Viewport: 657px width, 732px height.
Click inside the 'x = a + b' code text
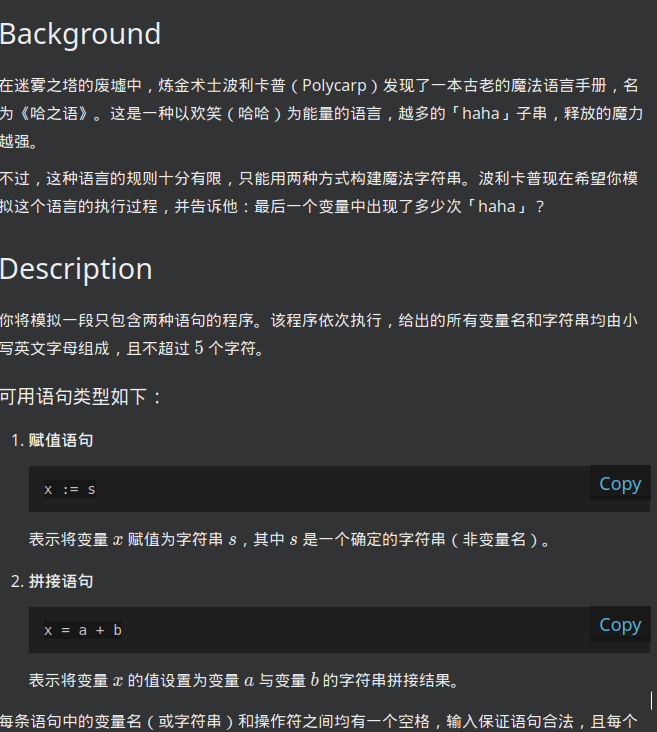click(83, 630)
